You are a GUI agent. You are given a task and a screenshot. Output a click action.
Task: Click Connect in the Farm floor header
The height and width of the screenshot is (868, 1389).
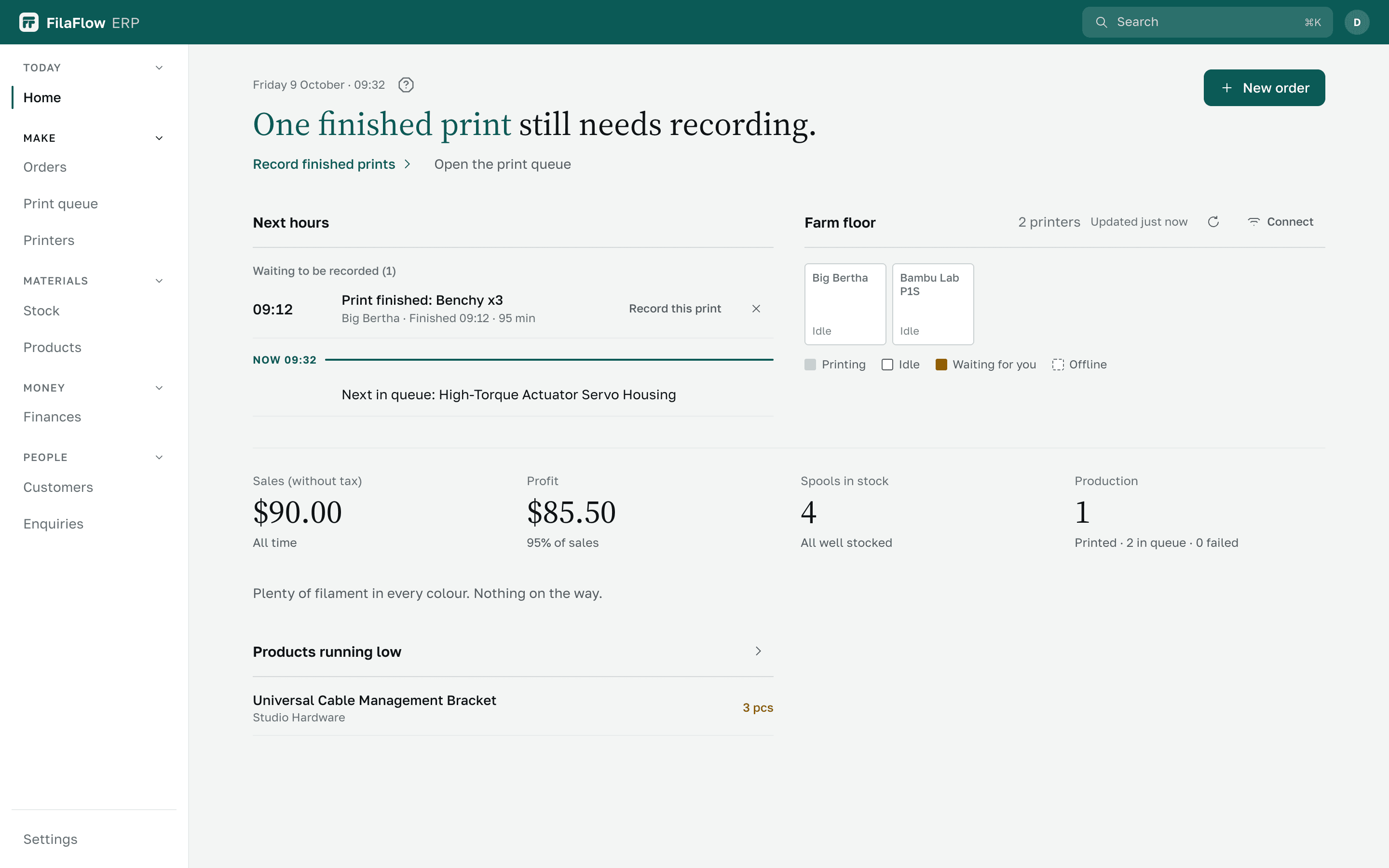(1280, 222)
